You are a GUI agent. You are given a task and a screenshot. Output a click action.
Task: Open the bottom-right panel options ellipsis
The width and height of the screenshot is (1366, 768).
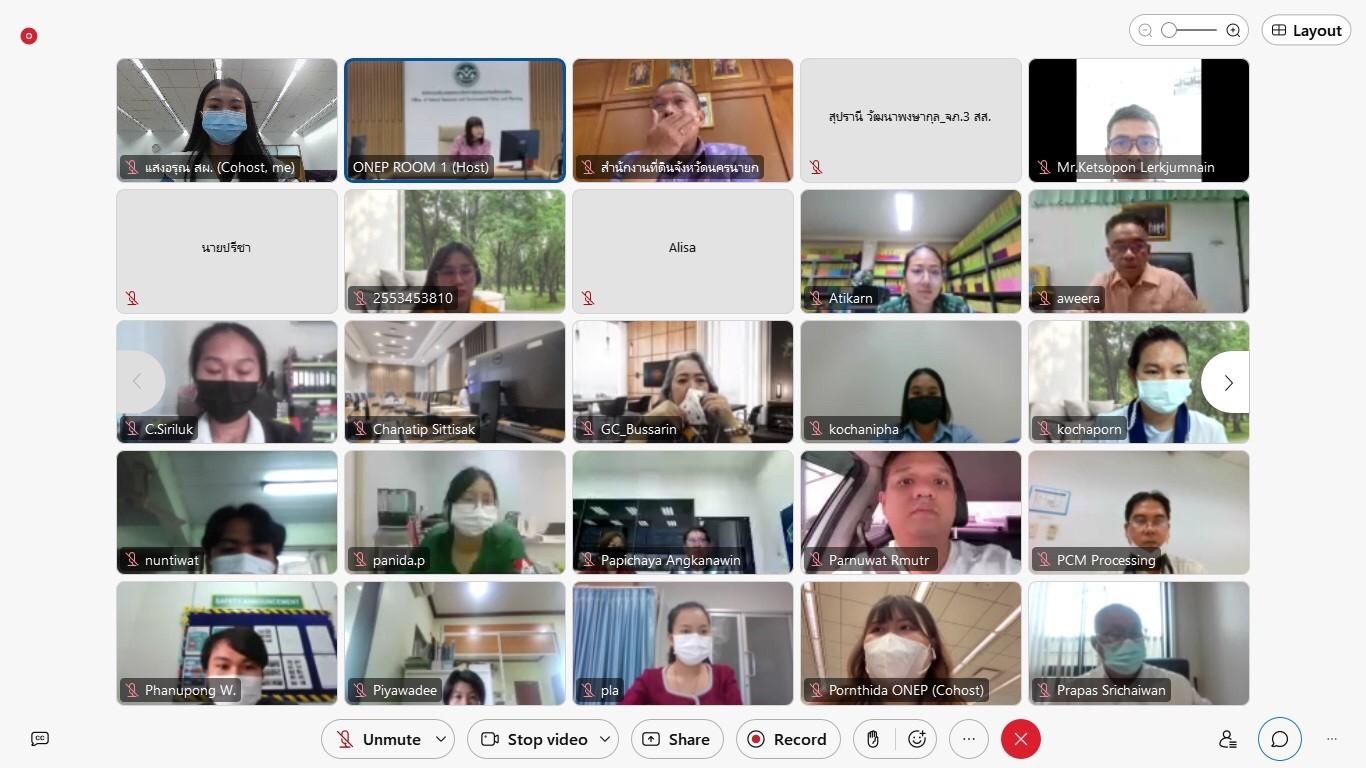point(1332,739)
